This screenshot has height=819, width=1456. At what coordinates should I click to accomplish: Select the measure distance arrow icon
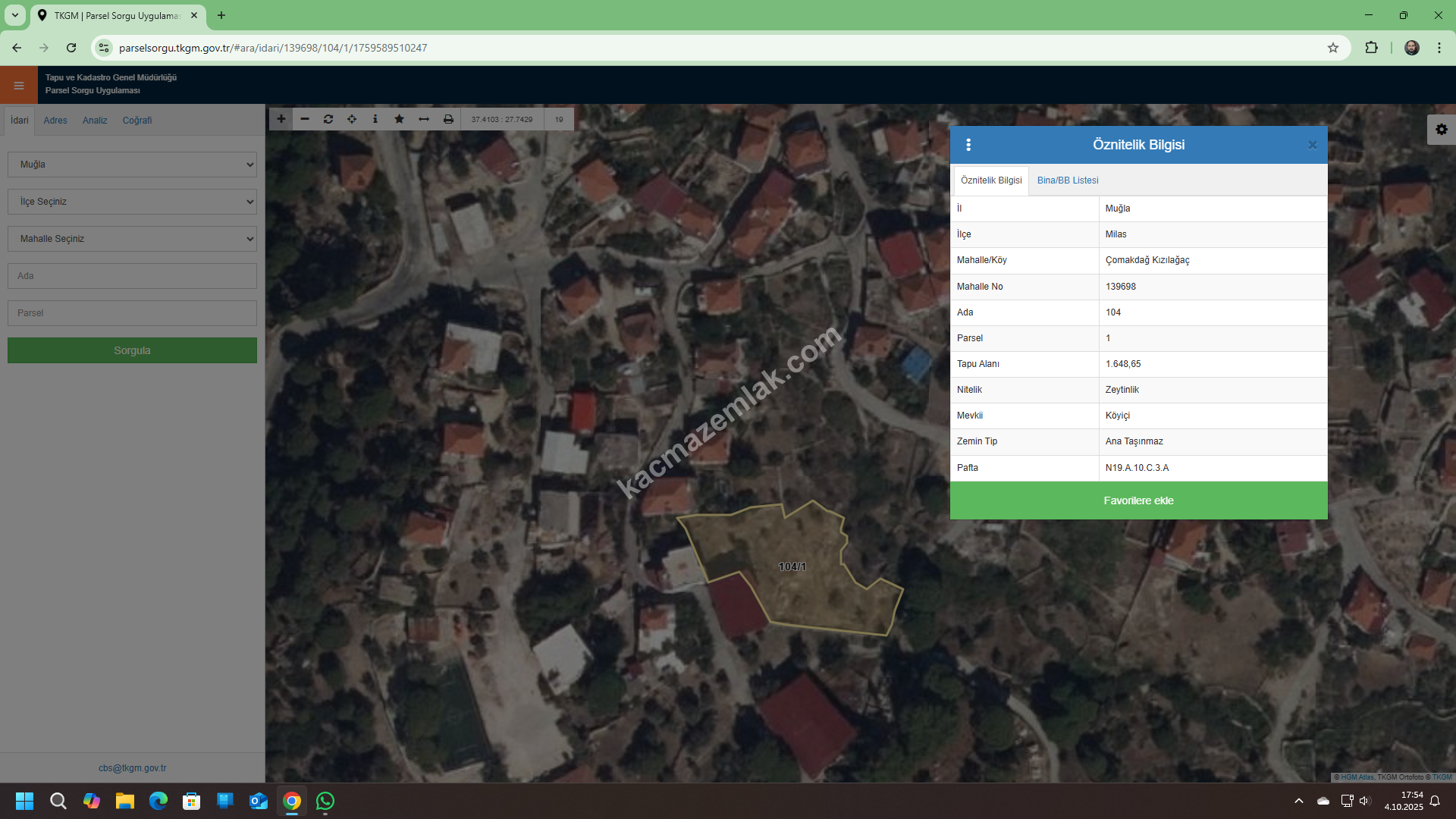424,119
